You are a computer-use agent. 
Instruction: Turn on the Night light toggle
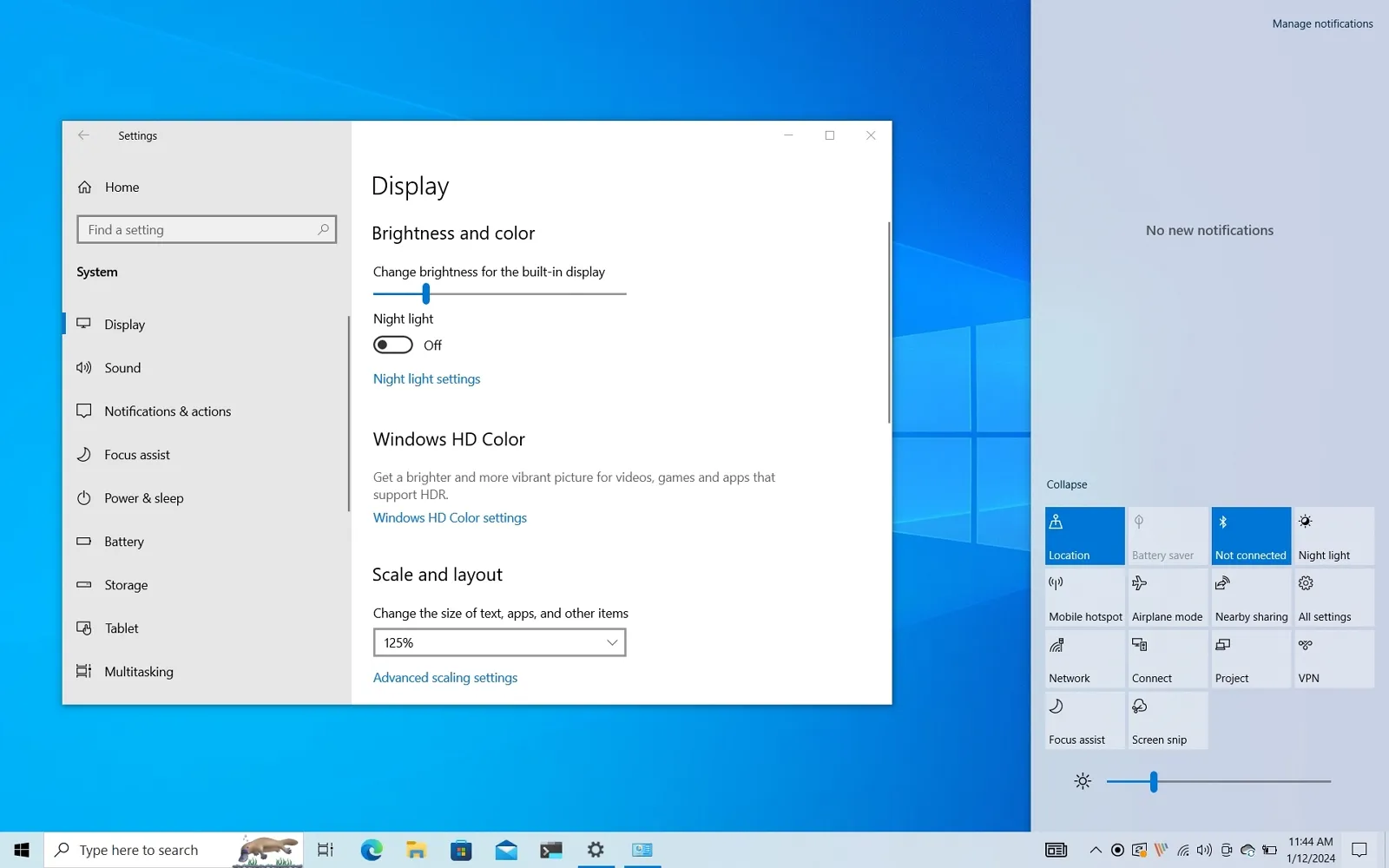(392, 345)
